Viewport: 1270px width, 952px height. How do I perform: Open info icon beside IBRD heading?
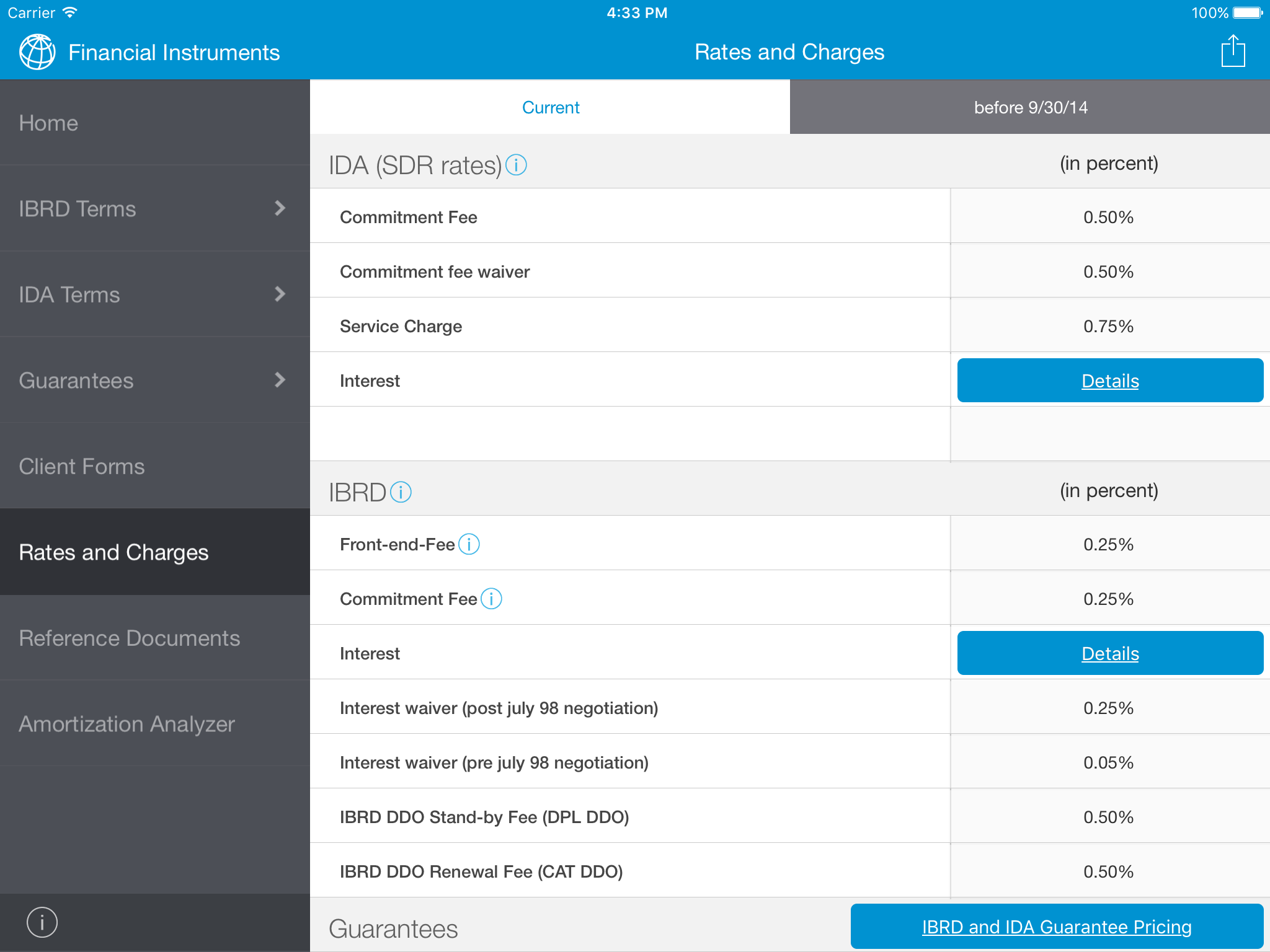click(401, 492)
